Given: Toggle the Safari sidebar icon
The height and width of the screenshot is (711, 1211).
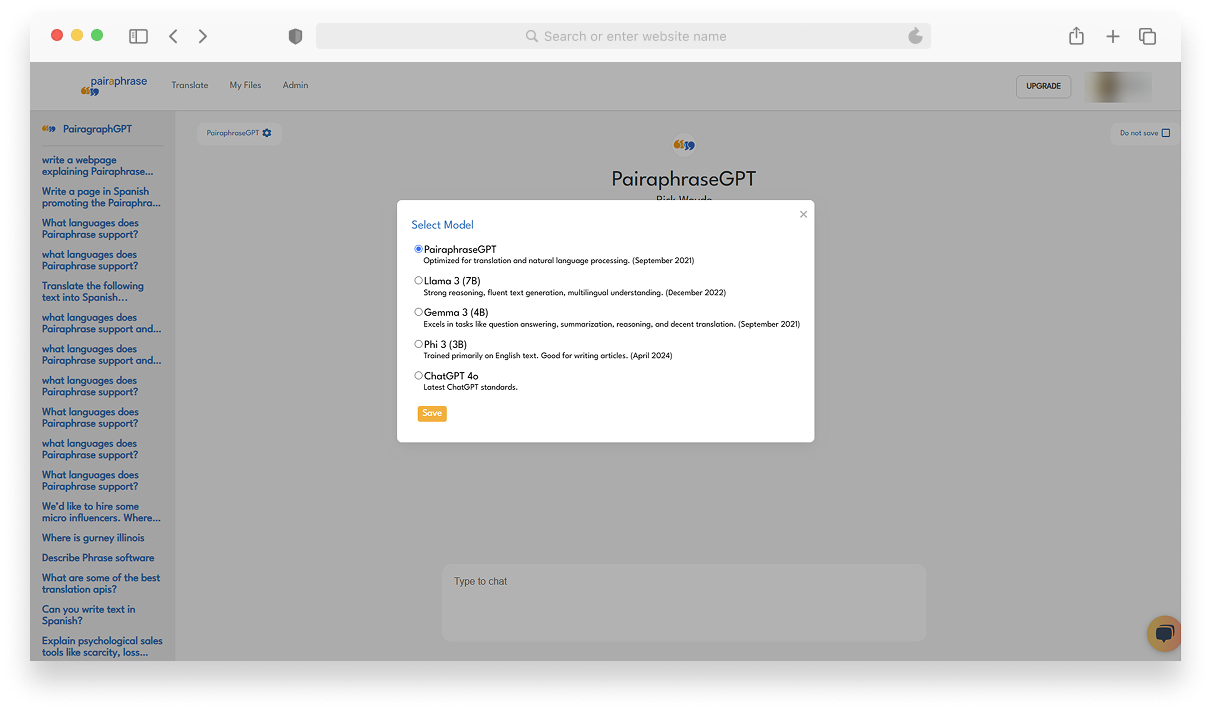Looking at the screenshot, I should tap(138, 36).
